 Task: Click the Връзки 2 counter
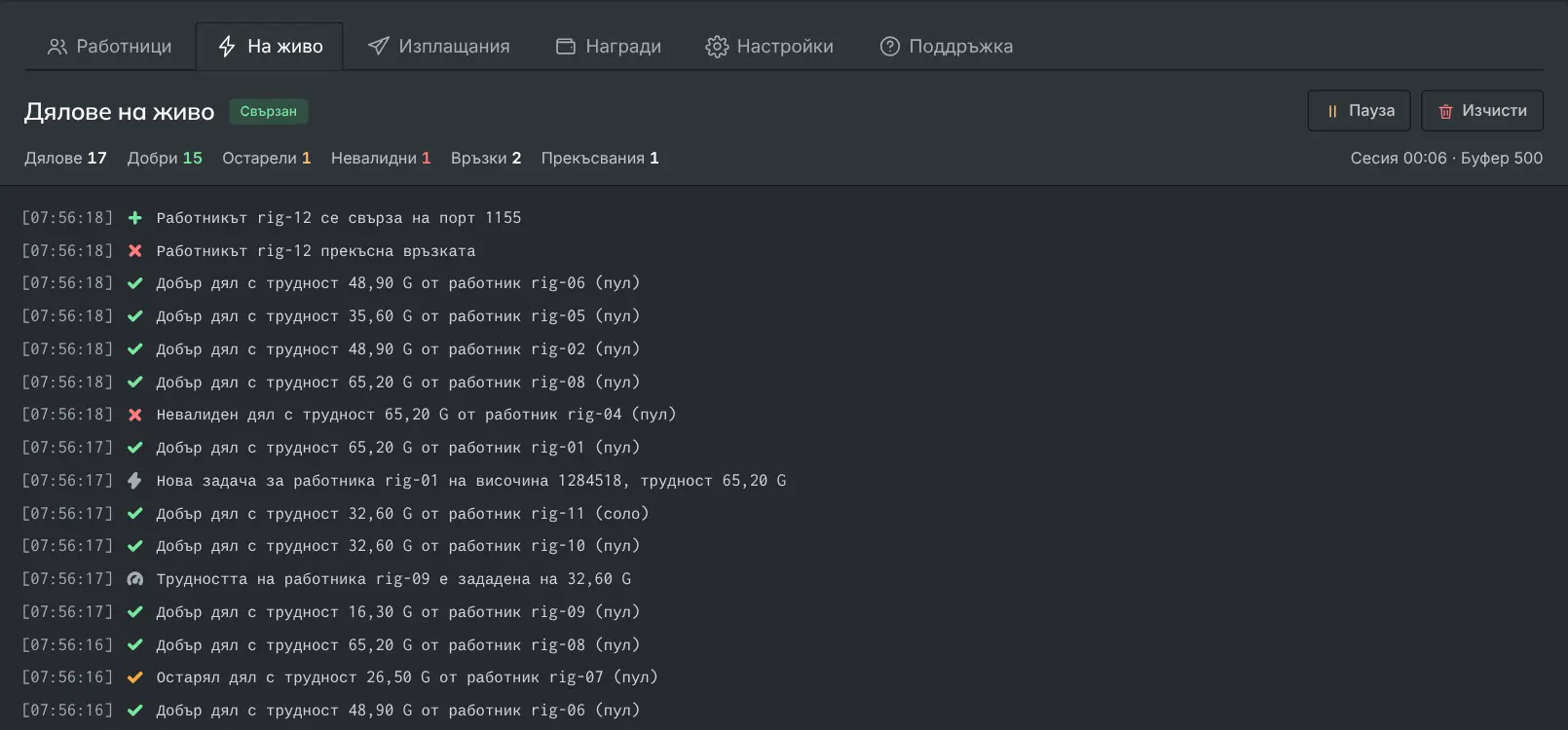tap(486, 158)
